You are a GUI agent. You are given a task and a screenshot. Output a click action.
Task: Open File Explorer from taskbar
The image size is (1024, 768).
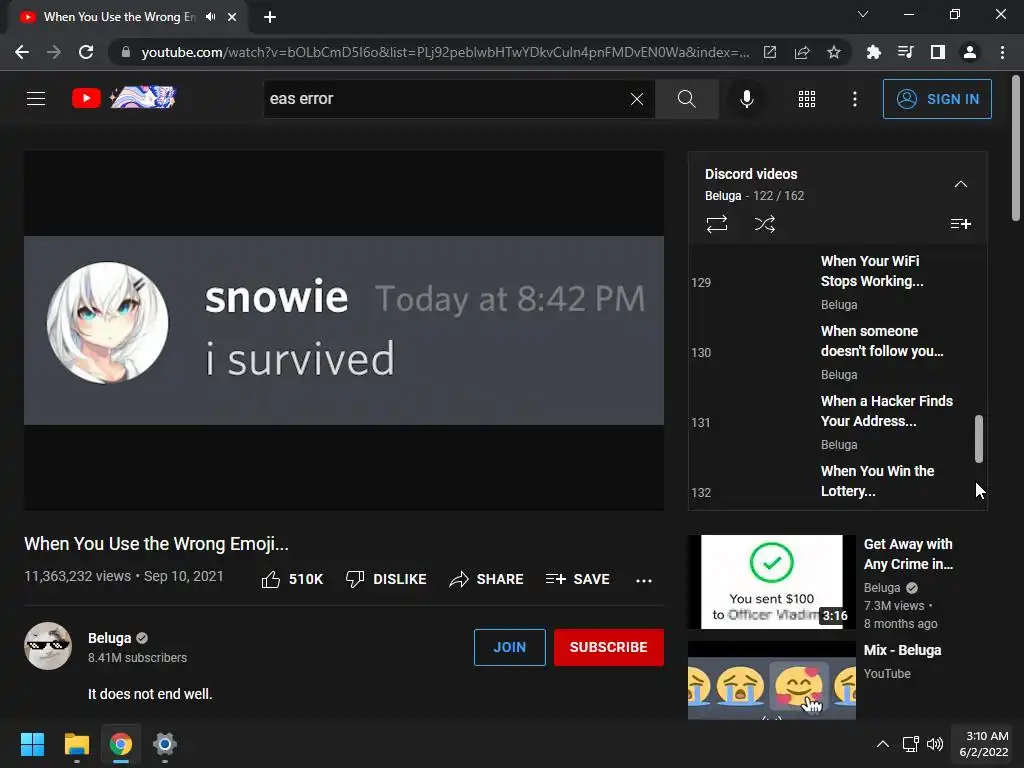76,744
